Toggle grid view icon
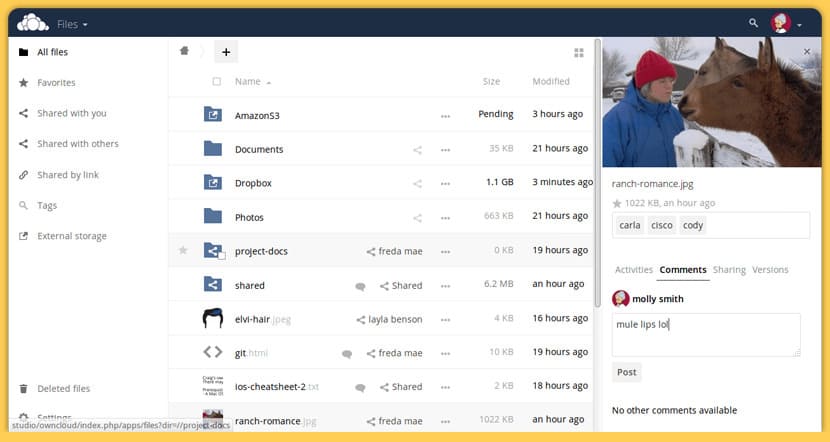 pos(579,52)
